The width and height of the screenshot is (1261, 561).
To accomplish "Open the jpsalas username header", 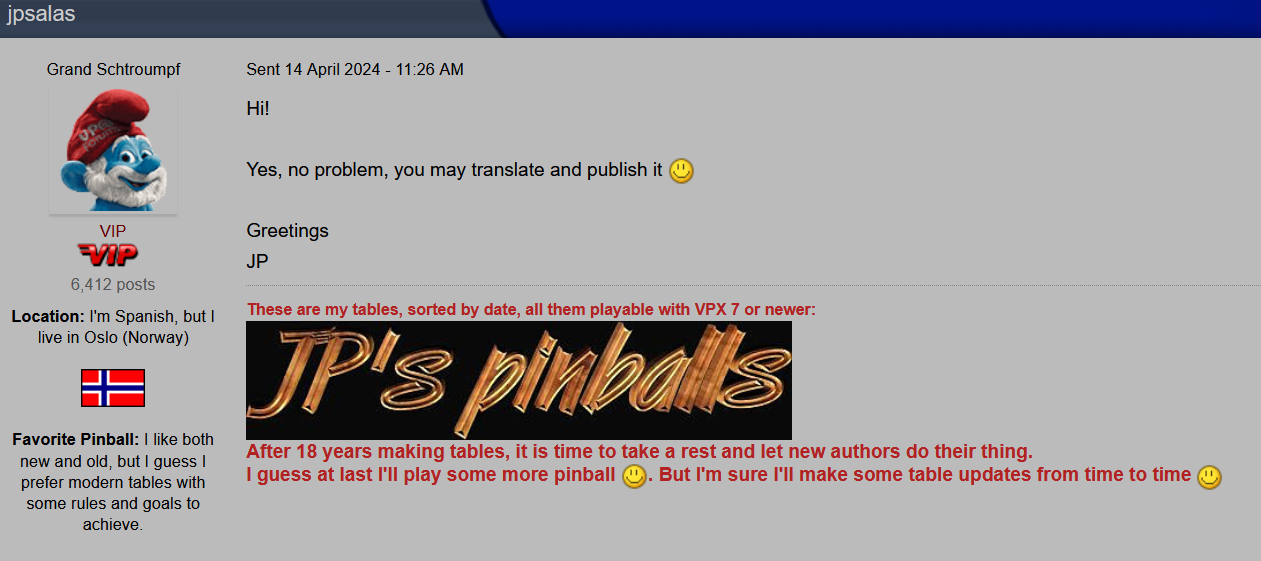I will [x=41, y=14].
